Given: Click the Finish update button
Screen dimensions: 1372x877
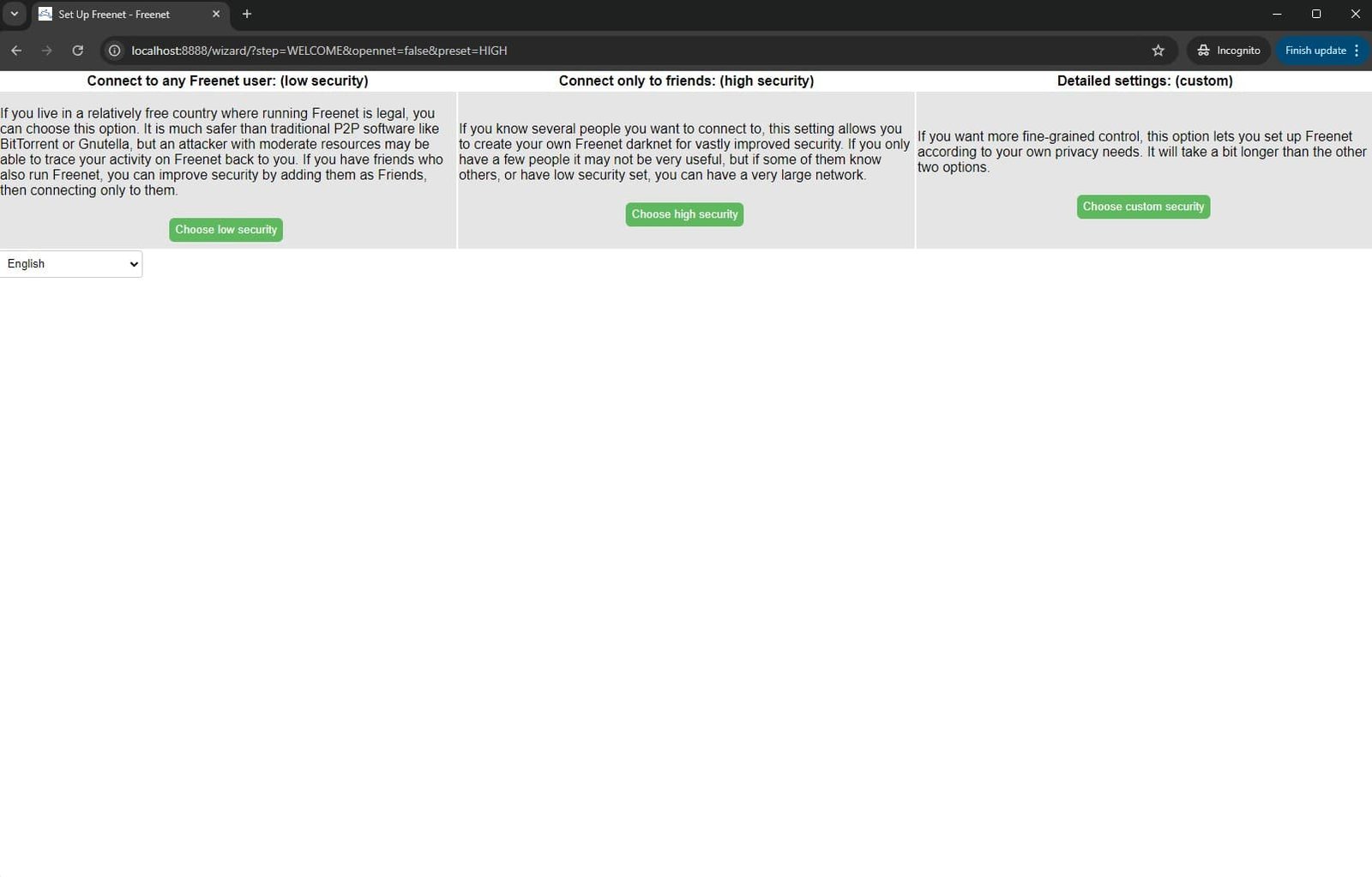Looking at the screenshot, I should coord(1315,51).
